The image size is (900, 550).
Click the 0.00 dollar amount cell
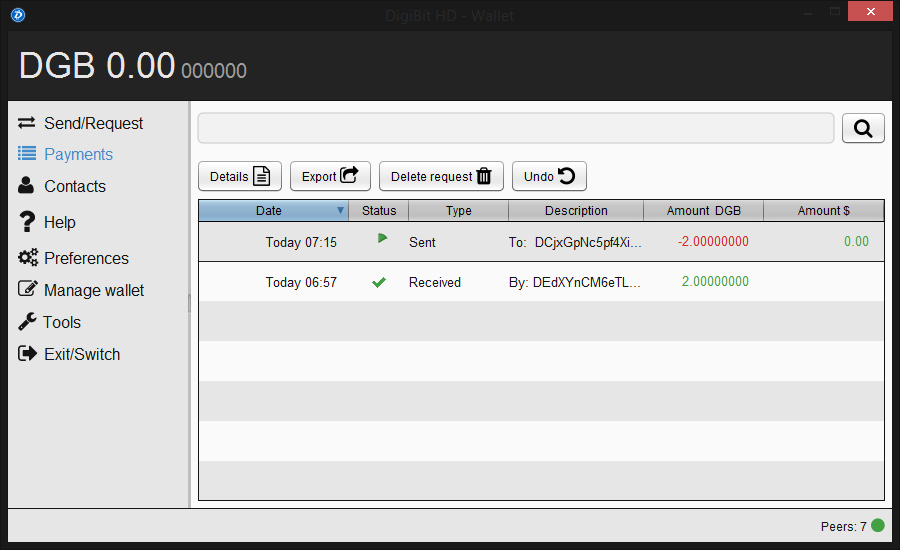click(856, 242)
